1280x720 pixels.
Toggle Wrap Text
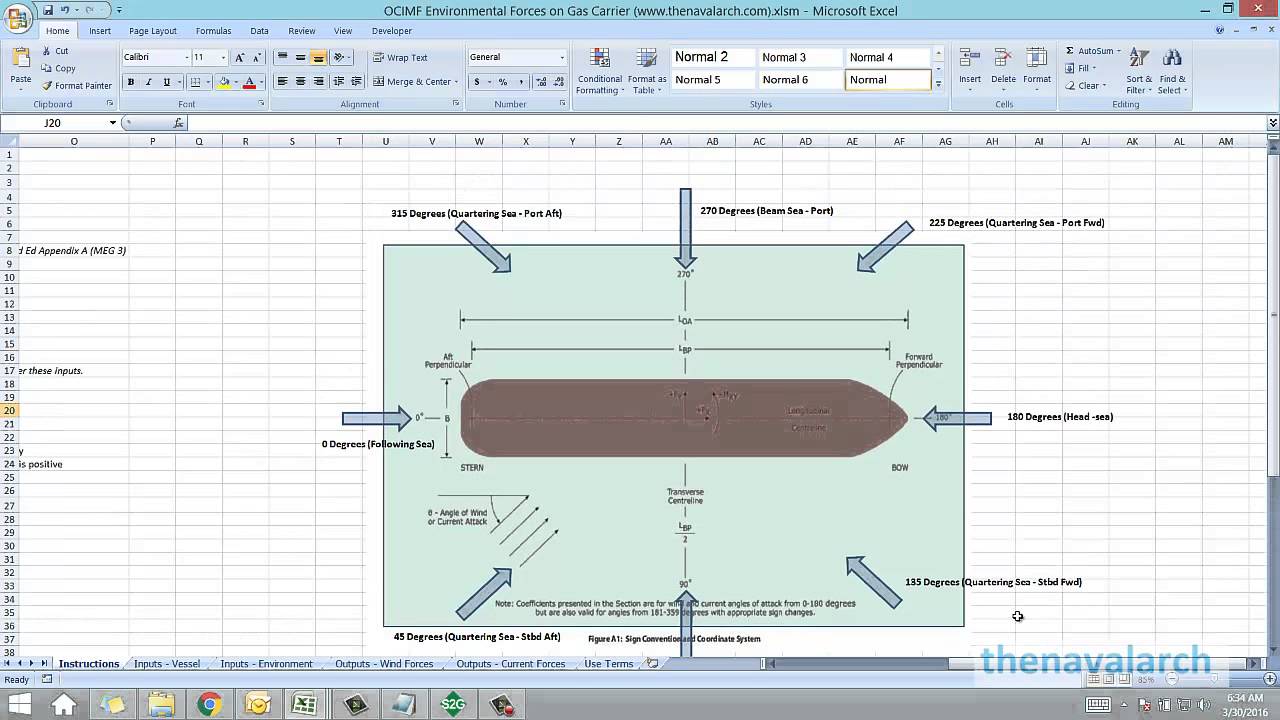point(400,57)
